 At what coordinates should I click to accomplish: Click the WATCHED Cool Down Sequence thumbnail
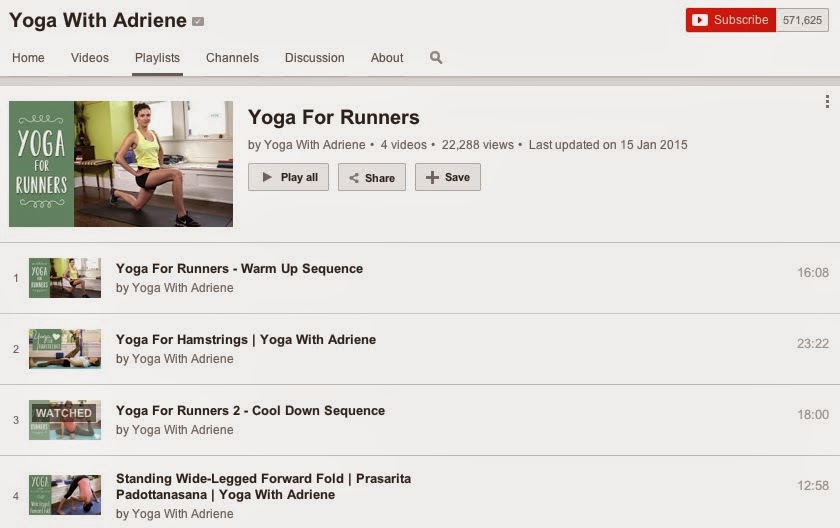click(x=65, y=420)
